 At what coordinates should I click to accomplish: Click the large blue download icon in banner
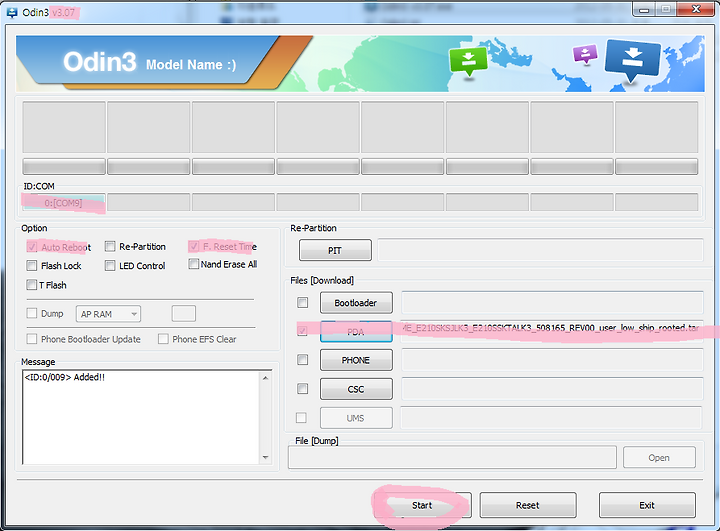633,60
